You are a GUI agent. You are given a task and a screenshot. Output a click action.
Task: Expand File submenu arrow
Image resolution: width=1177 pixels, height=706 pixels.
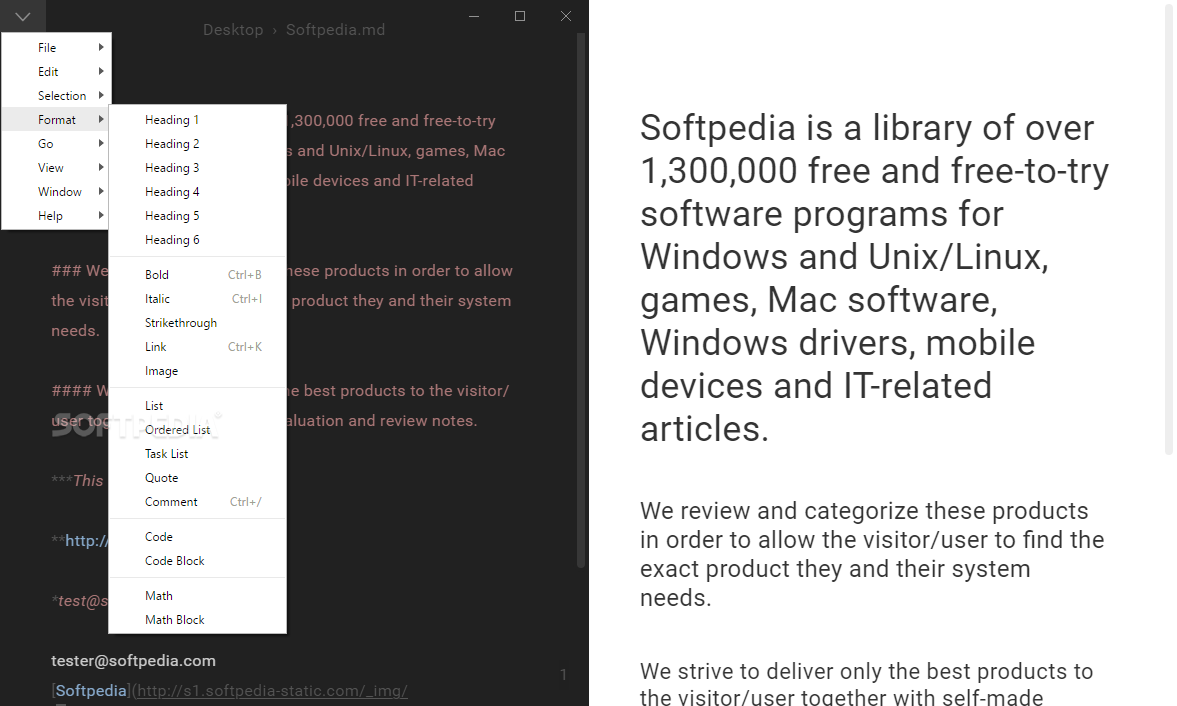pyautogui.click(x=101, y=47)
